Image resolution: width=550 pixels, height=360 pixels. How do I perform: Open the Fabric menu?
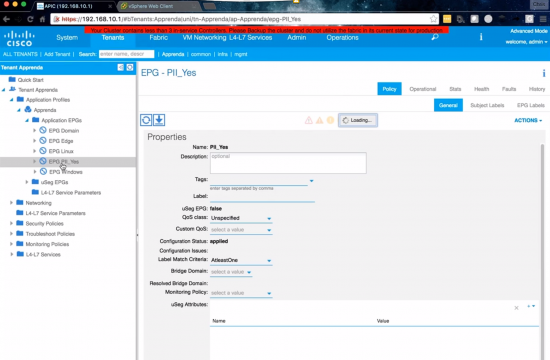159,37
